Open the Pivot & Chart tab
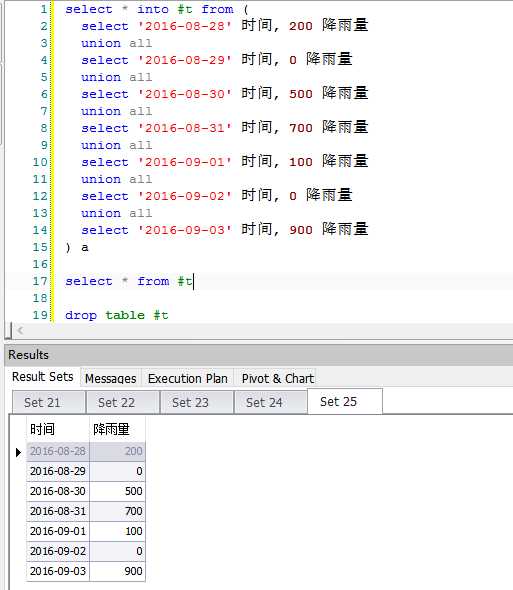The height and width of the screenshot is (590, 513). [277, 378]
